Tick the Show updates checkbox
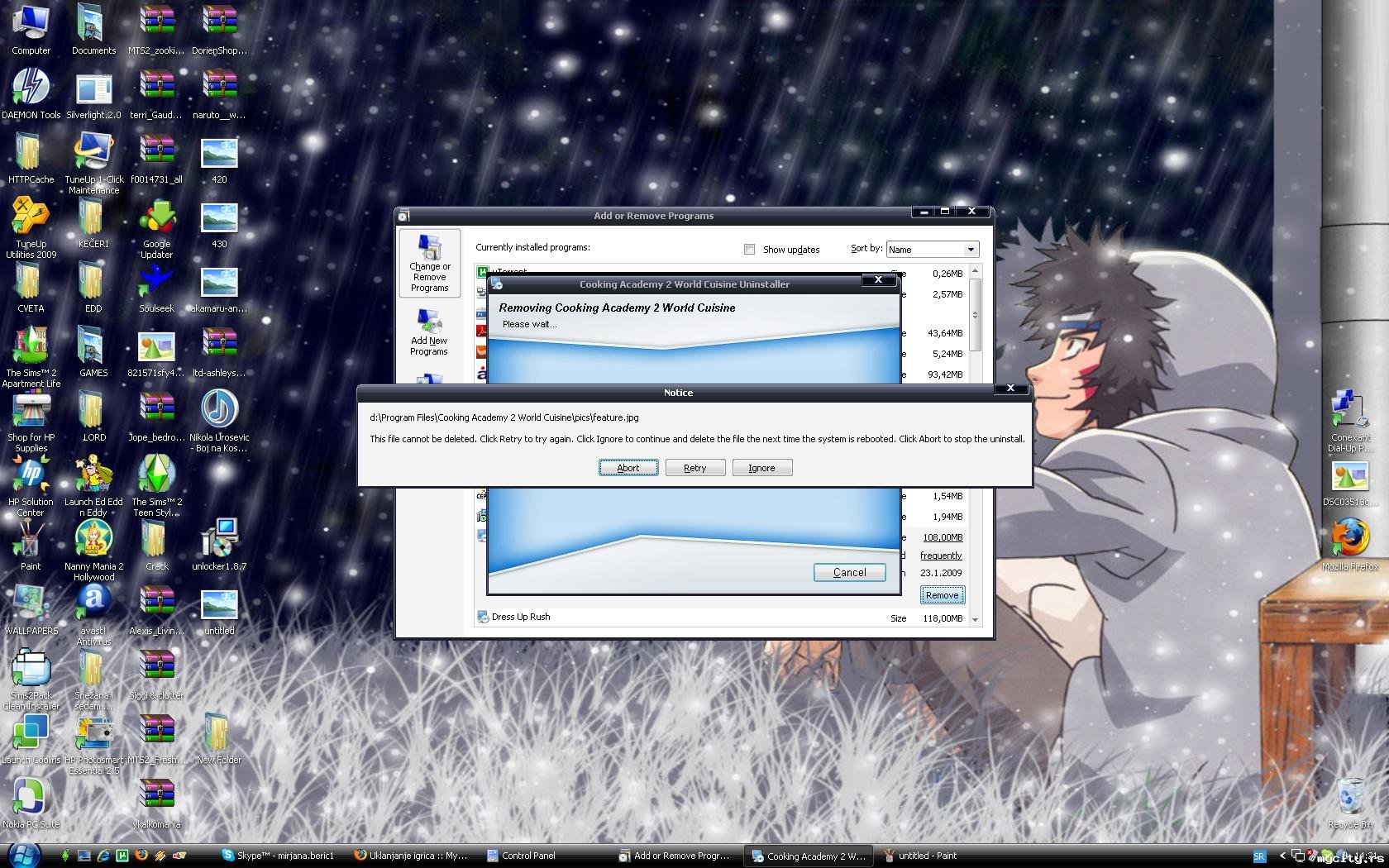Image resolution: width=1389 pixels, height=868 pixels. point(749,249)
